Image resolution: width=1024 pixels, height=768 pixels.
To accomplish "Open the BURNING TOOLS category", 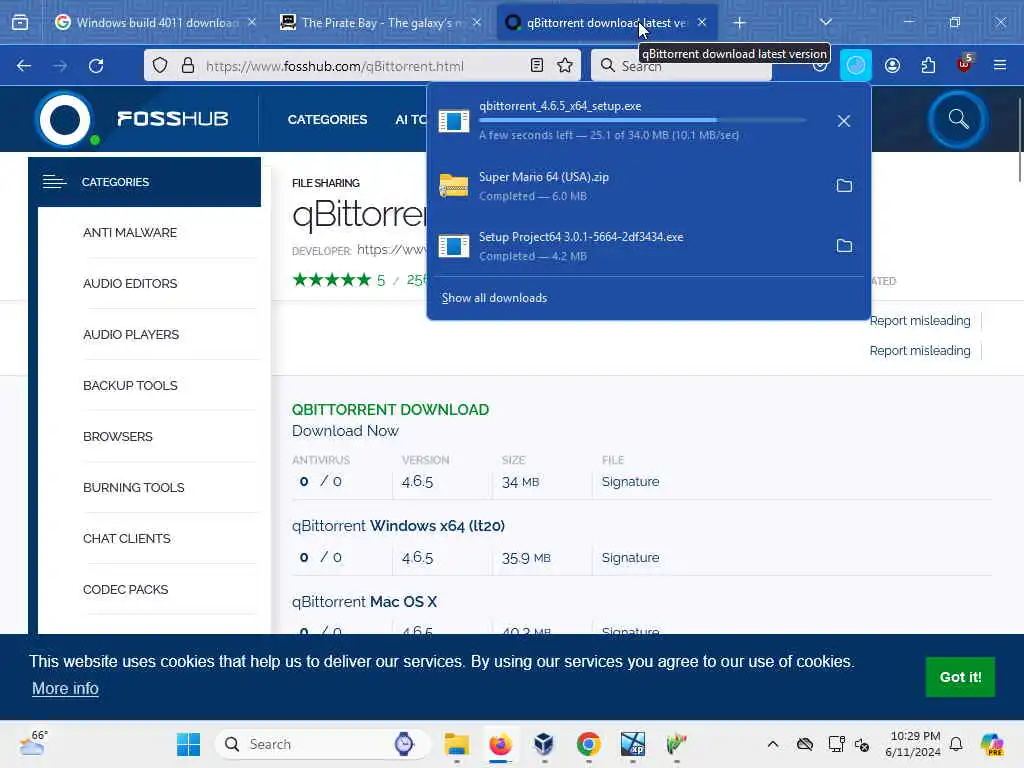I will click(133, 487).
